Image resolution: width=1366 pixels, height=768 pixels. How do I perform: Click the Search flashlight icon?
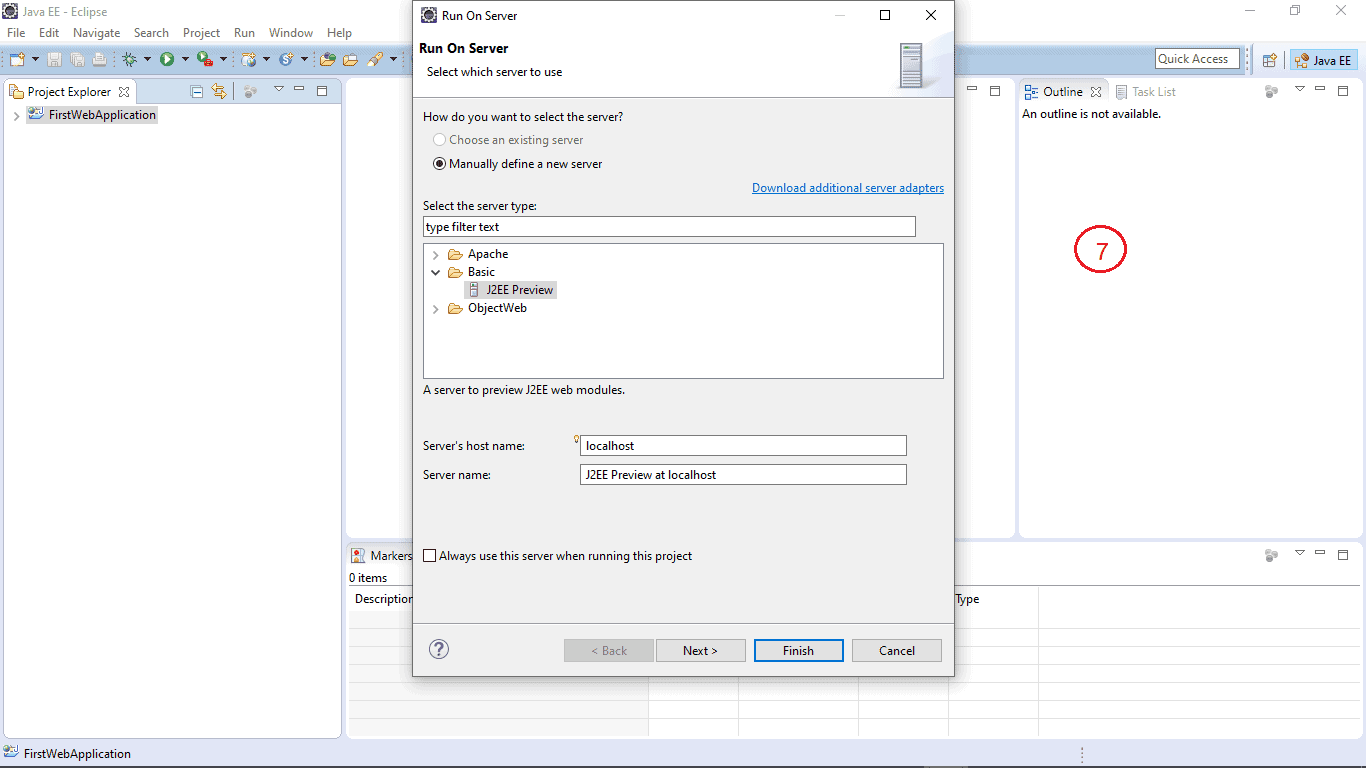(x=375, y=60)
